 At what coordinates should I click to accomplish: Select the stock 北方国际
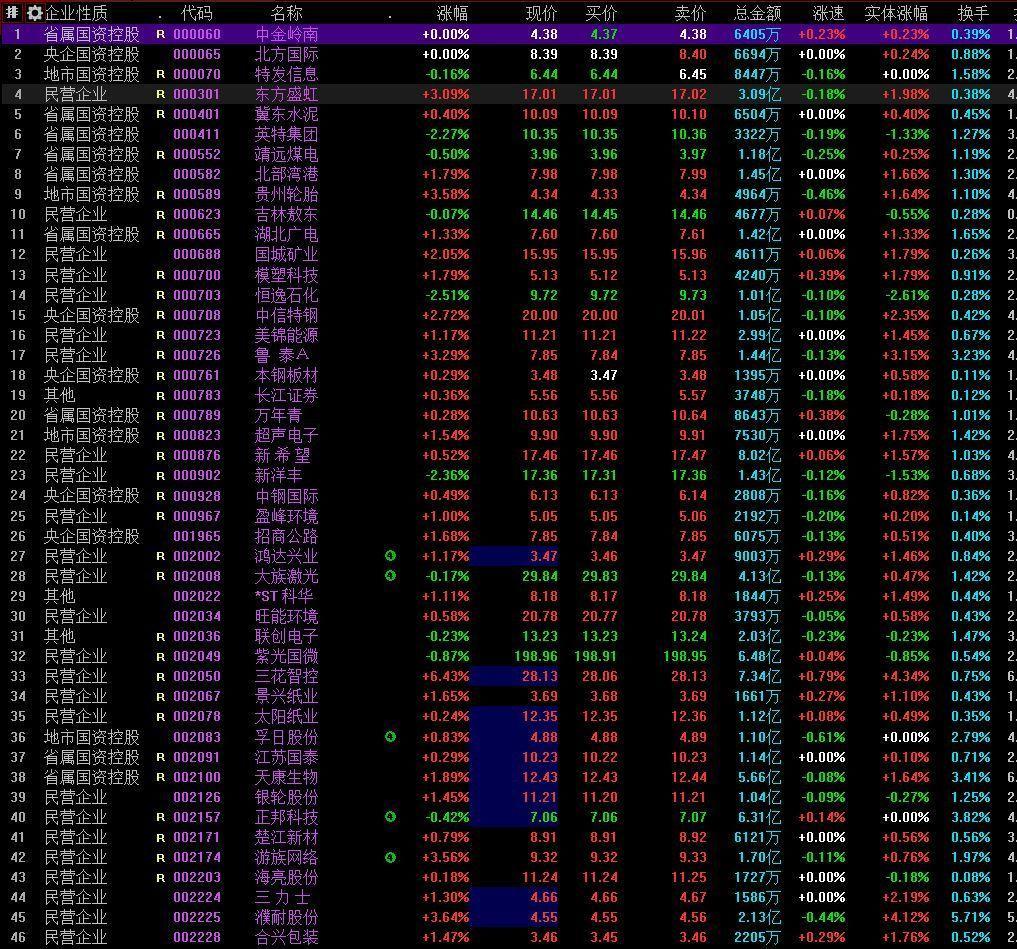287,54
